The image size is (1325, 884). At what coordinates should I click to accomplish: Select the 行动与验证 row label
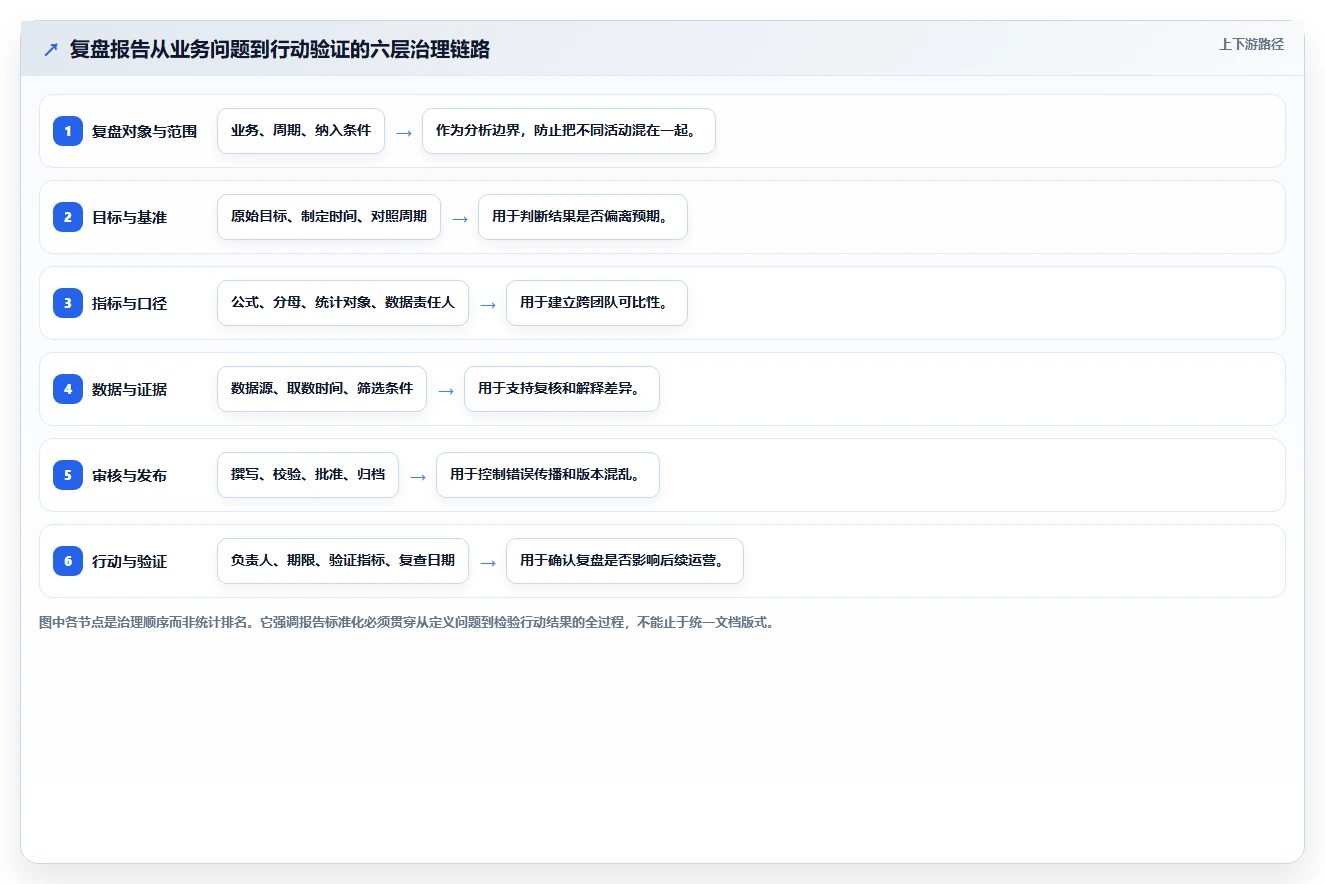(x=129, y=561)
